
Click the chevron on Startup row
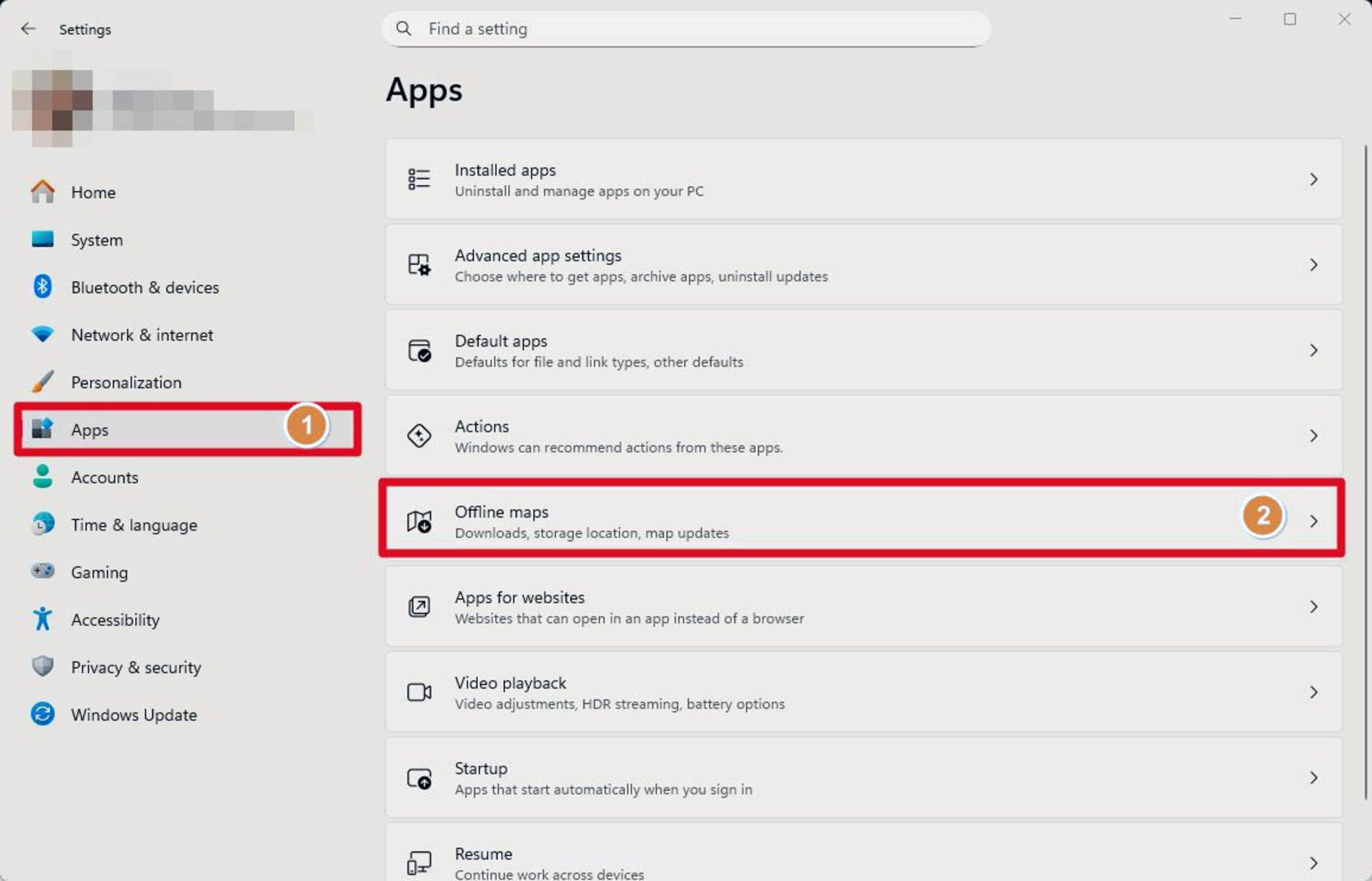tap(1313, 777)
